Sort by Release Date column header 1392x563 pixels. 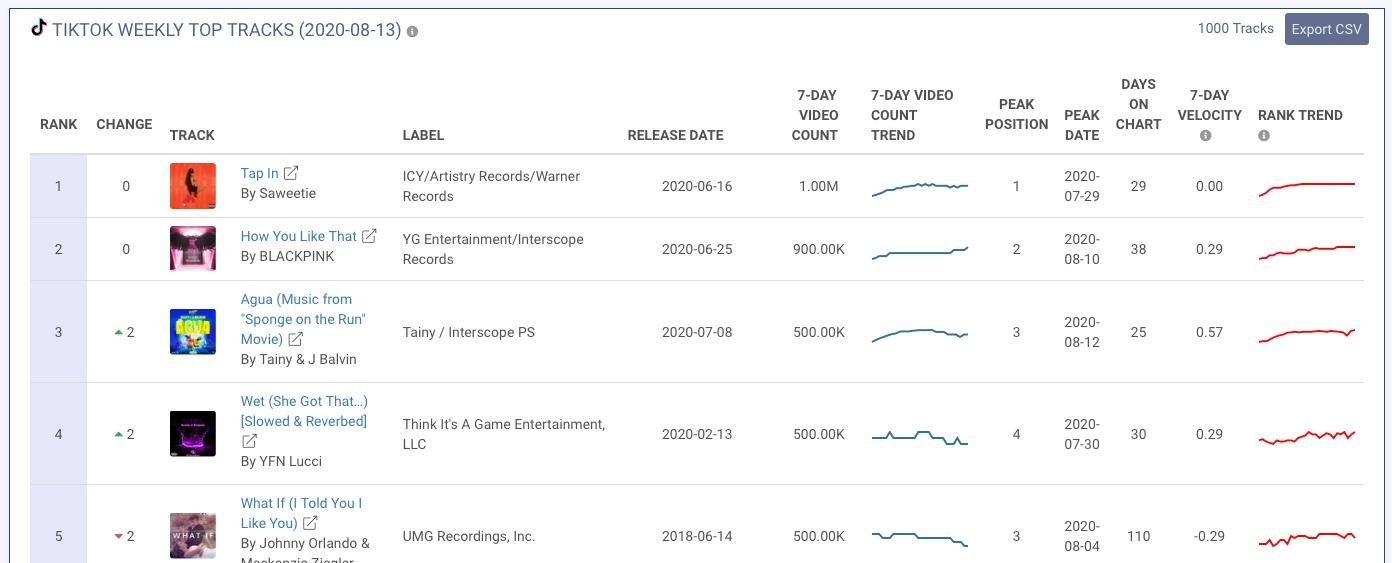pyautogui.click(x=675, y=135)
